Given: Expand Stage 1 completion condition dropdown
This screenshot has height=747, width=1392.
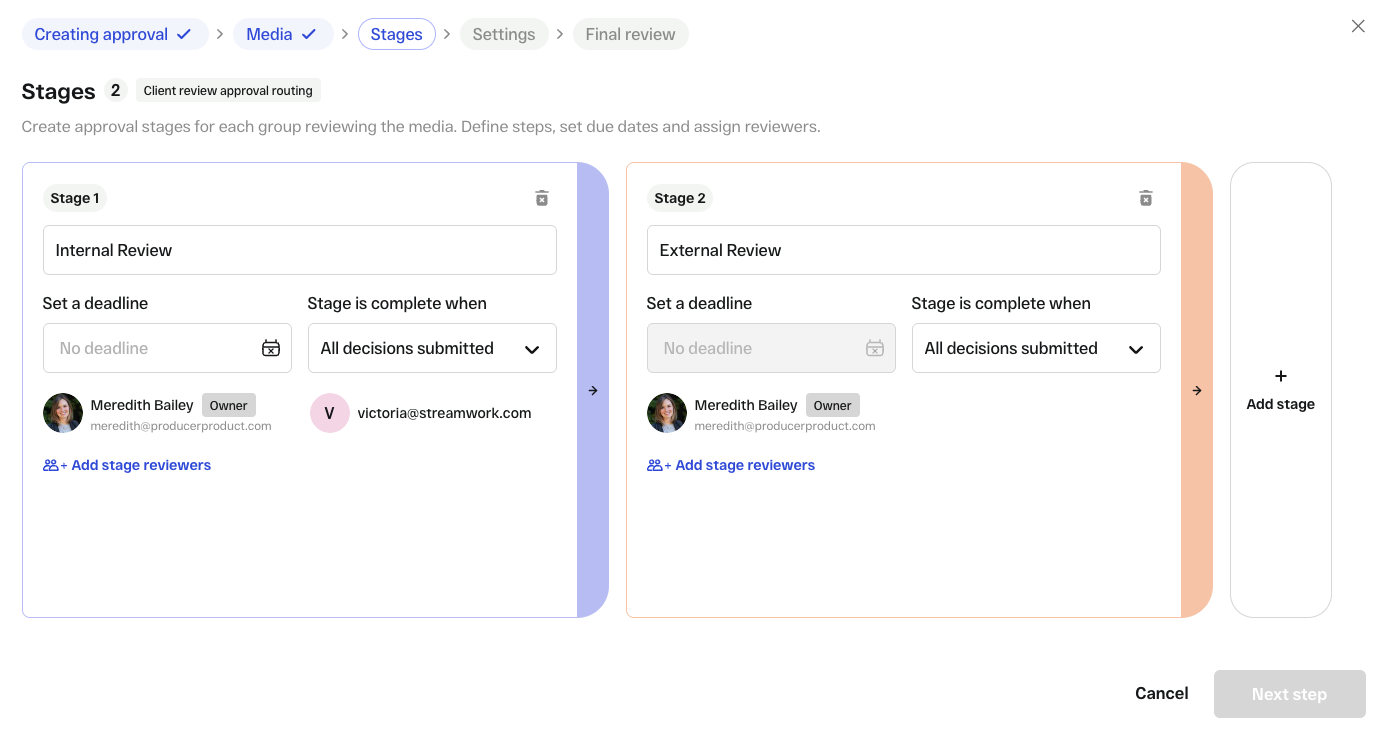Looking at the screenshot, I should tap(432, 348).
